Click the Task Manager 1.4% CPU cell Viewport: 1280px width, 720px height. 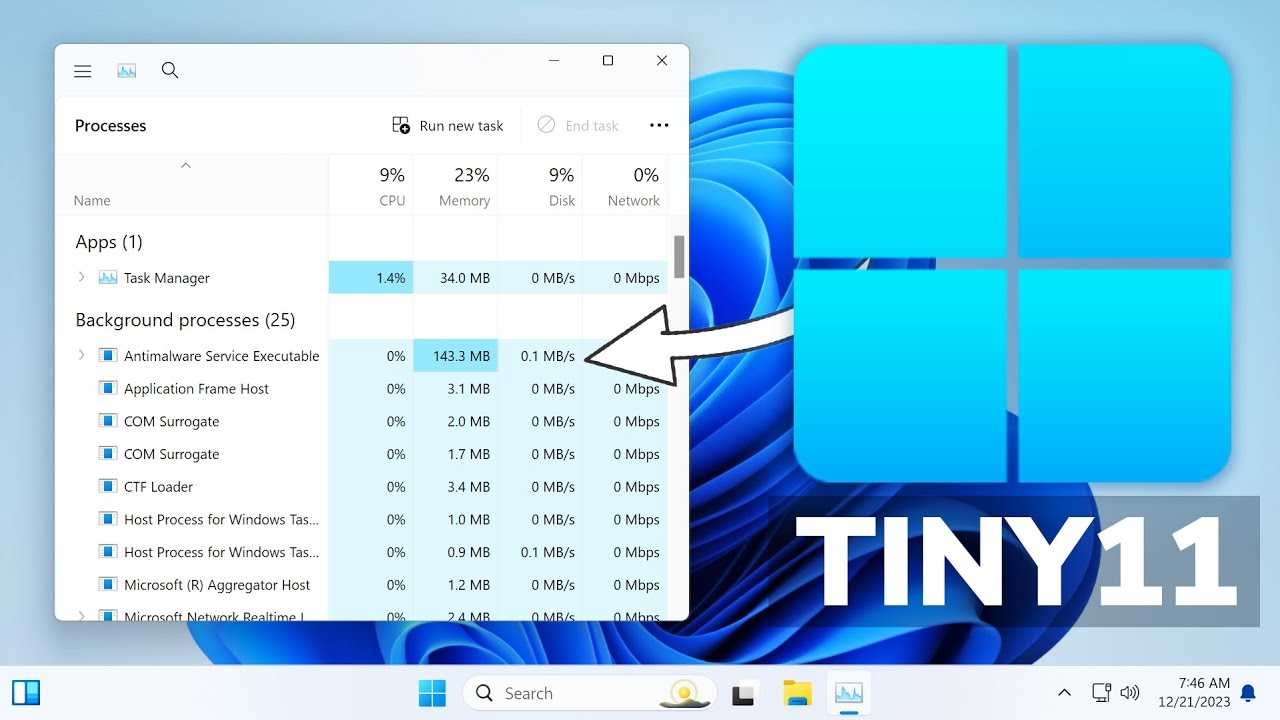point(370,278)
